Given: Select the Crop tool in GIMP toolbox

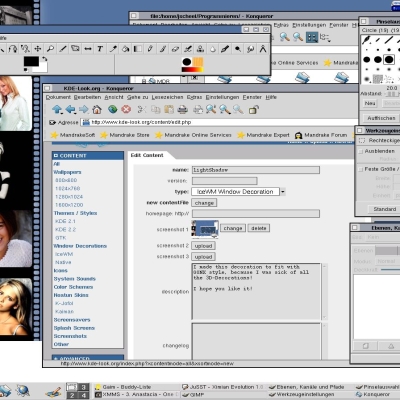Looking at the screenshot, I should 63,49.
